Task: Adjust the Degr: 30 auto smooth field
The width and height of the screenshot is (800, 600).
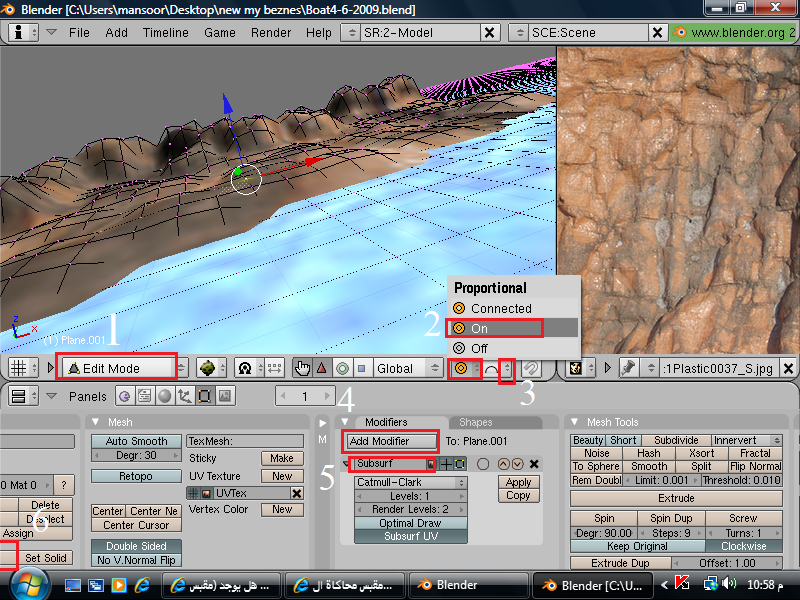Action: pos(136,455)
